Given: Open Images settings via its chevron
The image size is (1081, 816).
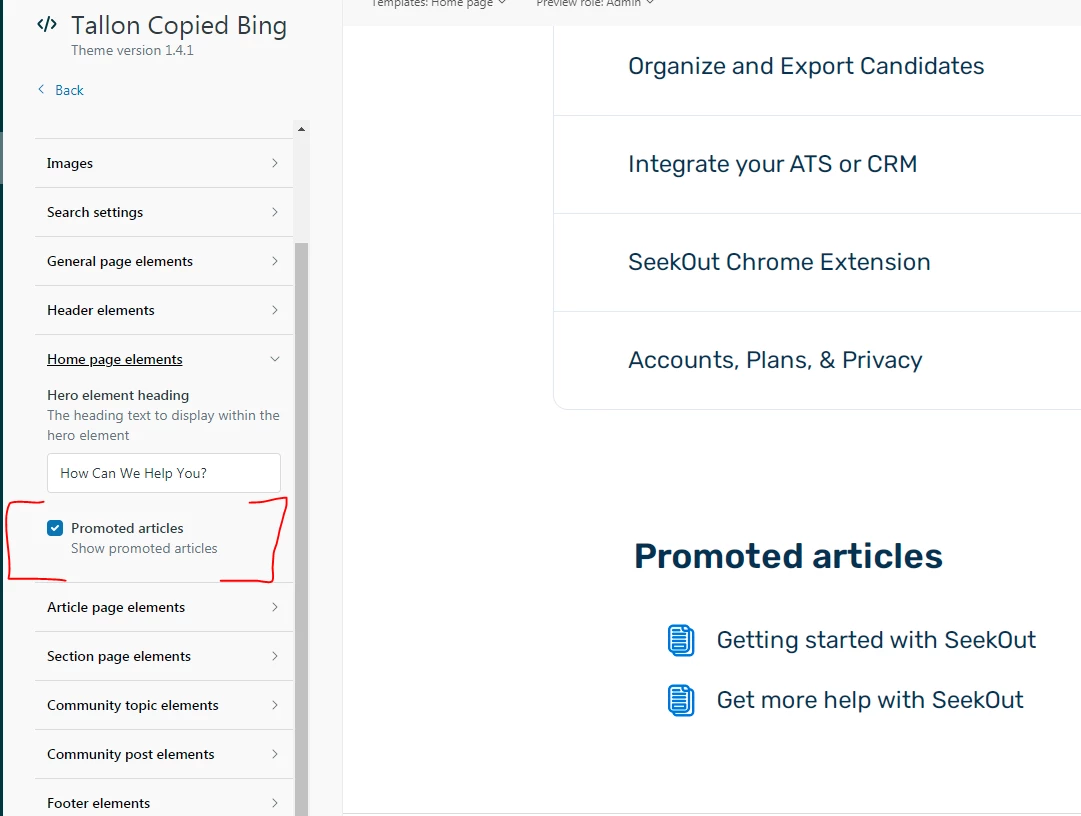Looking at the screenshot, I should click(274, 163).
